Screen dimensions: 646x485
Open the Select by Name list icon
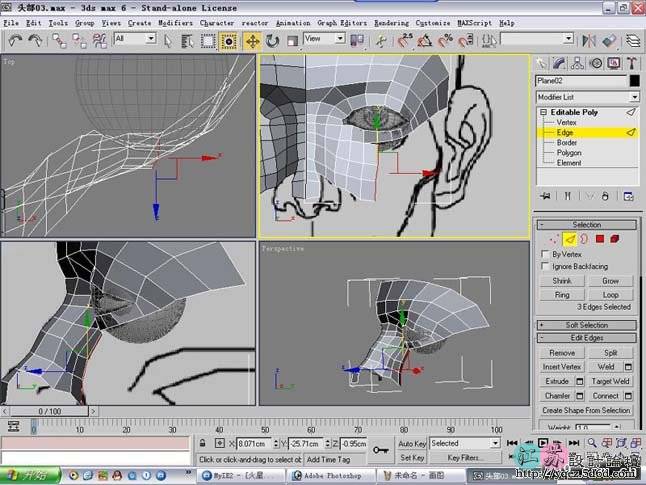point(187,41)
